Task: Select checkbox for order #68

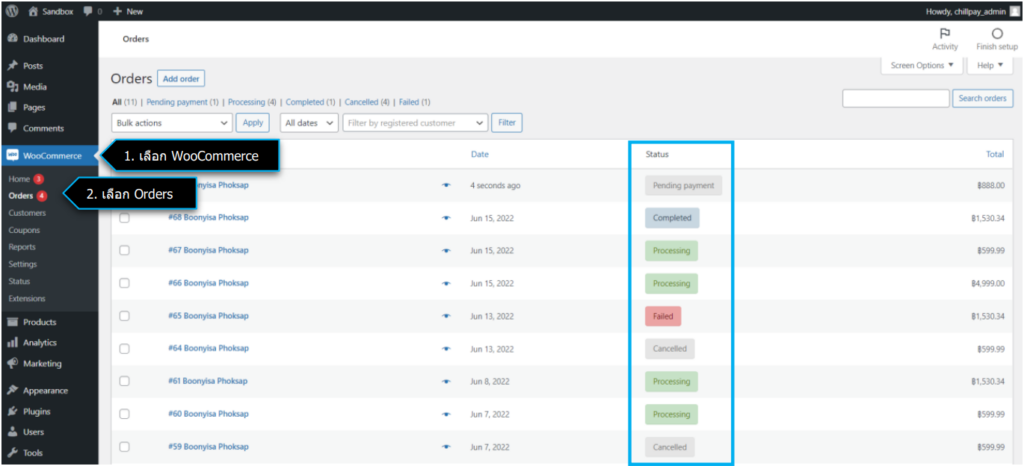Action: pos(124,218)
